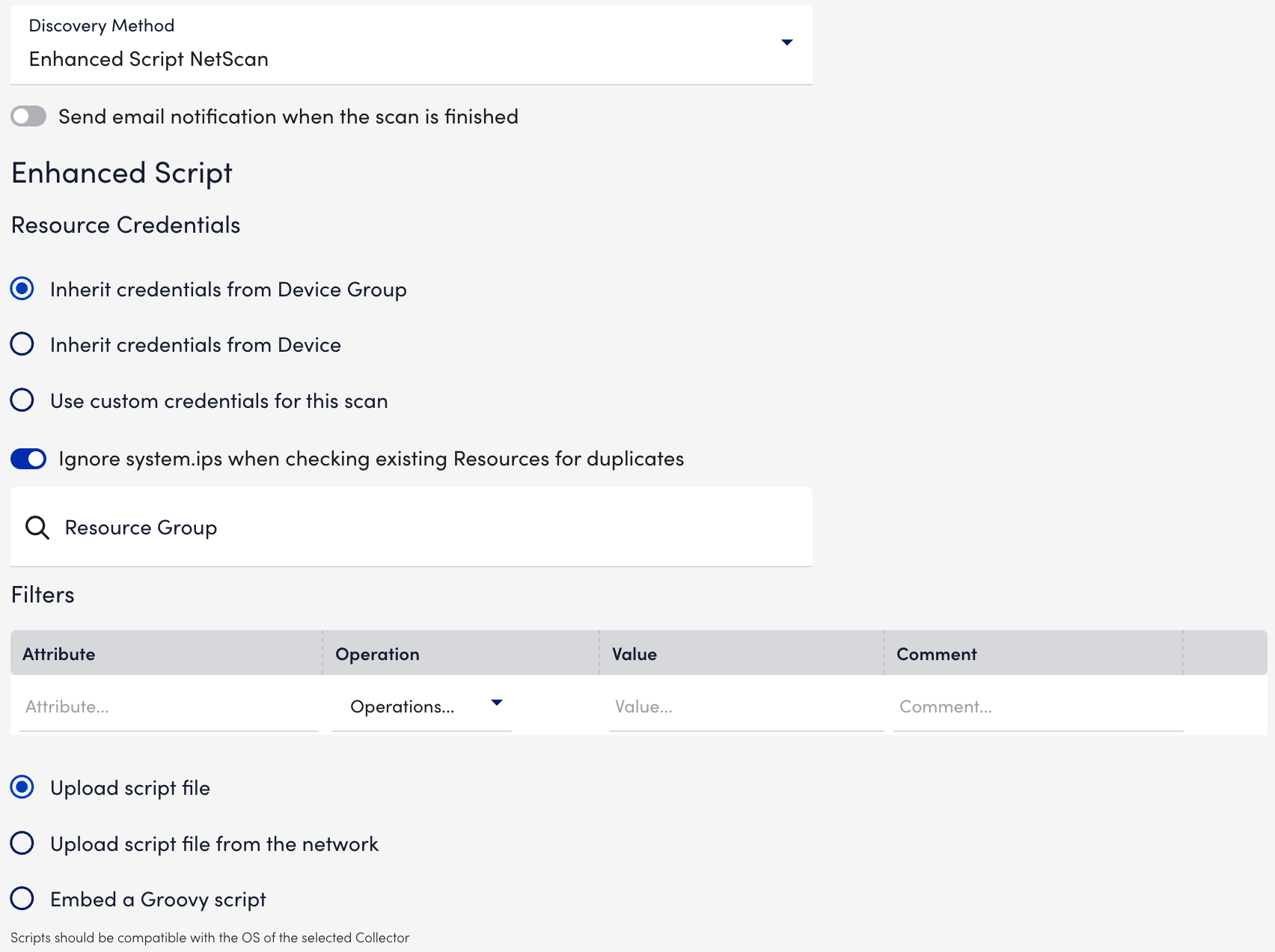Click the search magnifier icon in Resource Group field
This screenshot has width=1275, height=952.
click(x=37, y=528)
